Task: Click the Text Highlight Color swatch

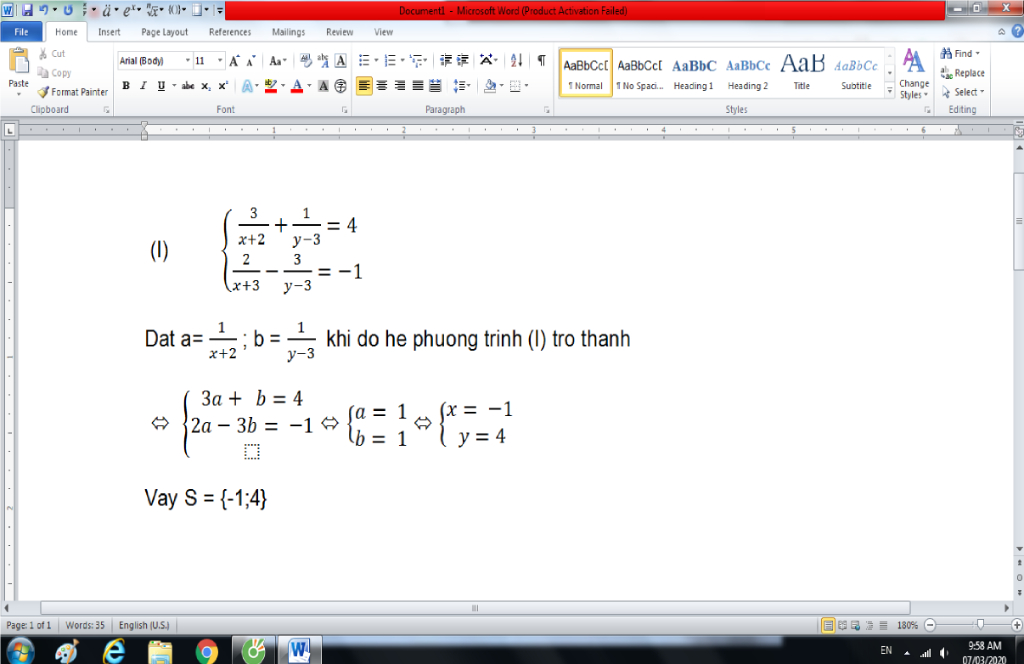Action: [x=271, y=86]
